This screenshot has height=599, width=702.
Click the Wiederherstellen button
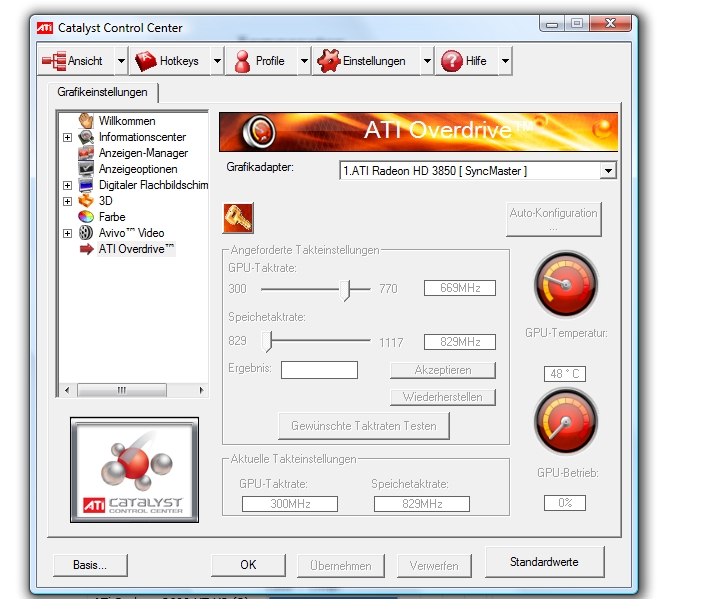pyautogui.click(x=443, y=397)
